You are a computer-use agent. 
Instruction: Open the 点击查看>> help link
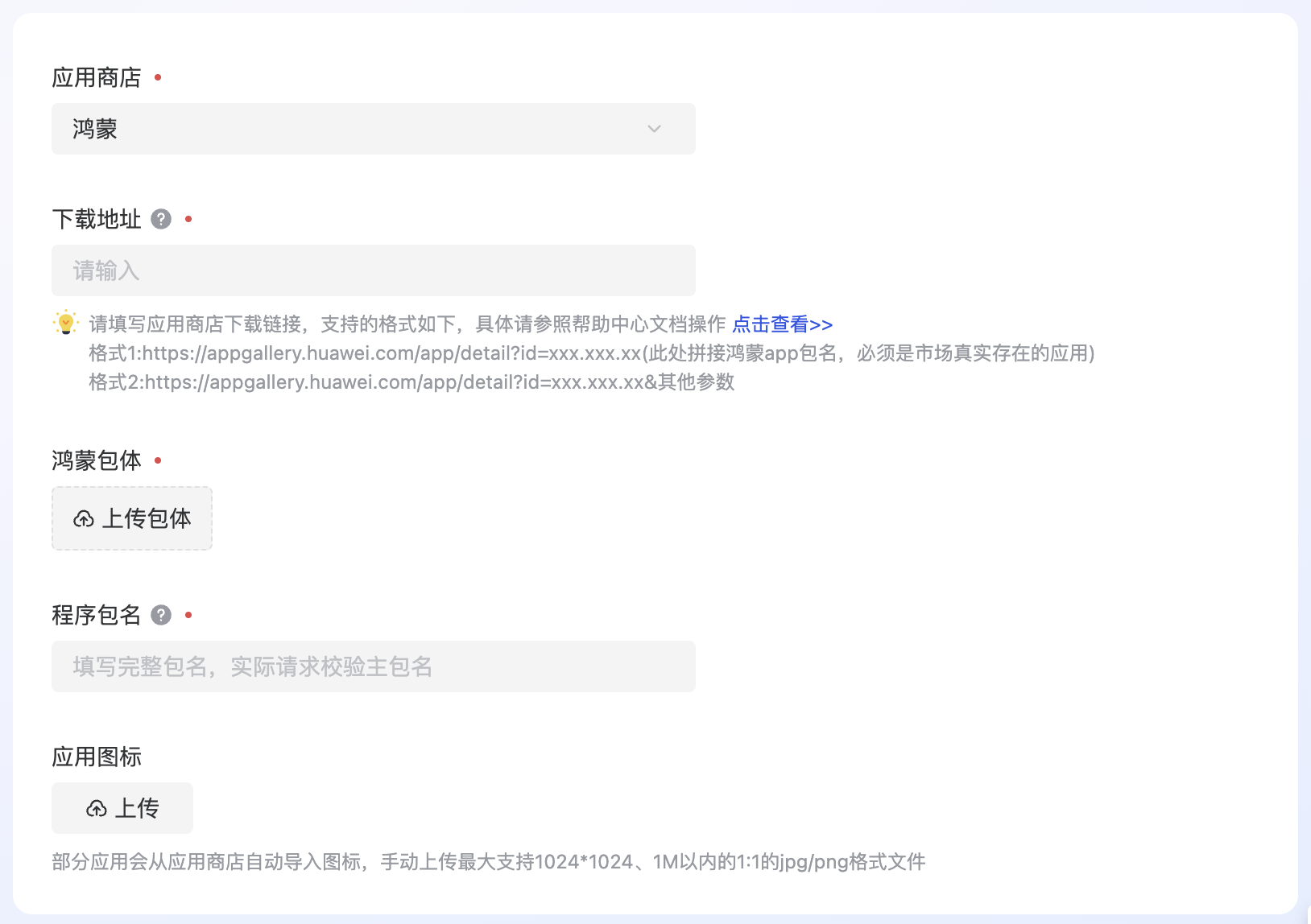click(x=782, y=324)
